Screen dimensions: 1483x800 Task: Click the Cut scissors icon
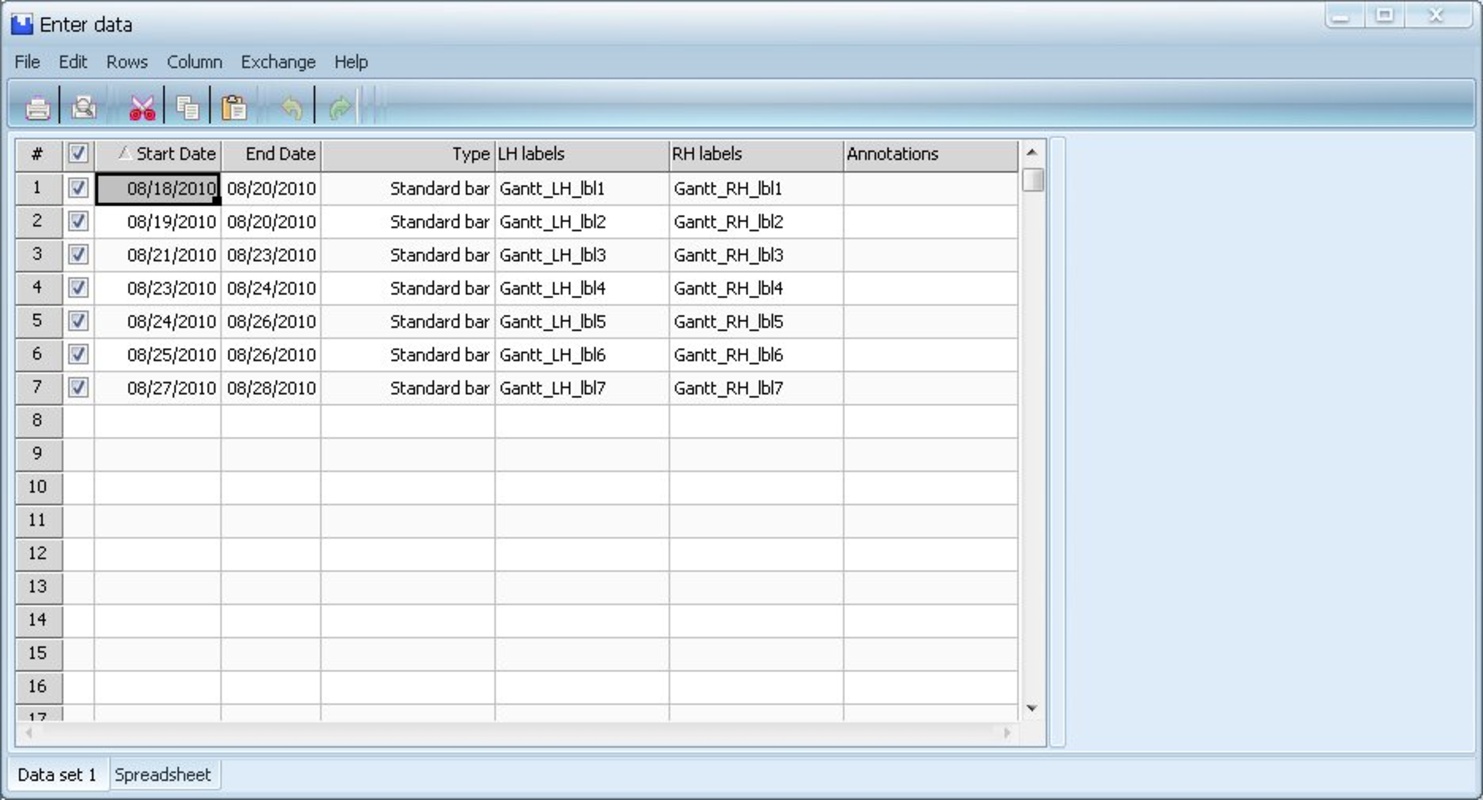tap(142, 108)
